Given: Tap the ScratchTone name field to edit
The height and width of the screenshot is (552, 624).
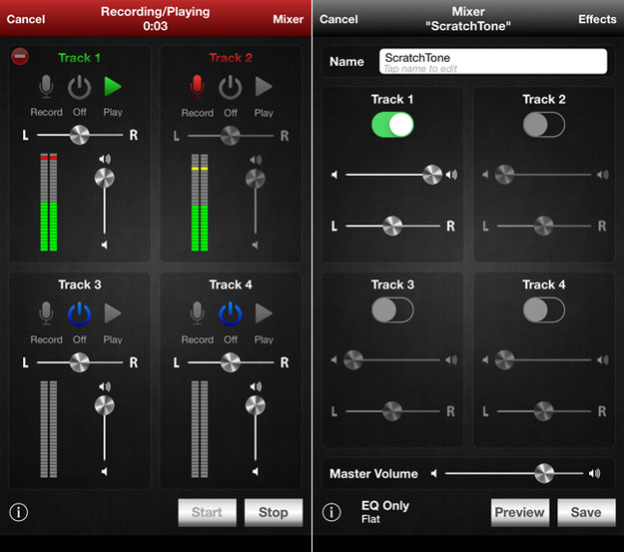Looking at the screenshot, I should coord(493,61).
